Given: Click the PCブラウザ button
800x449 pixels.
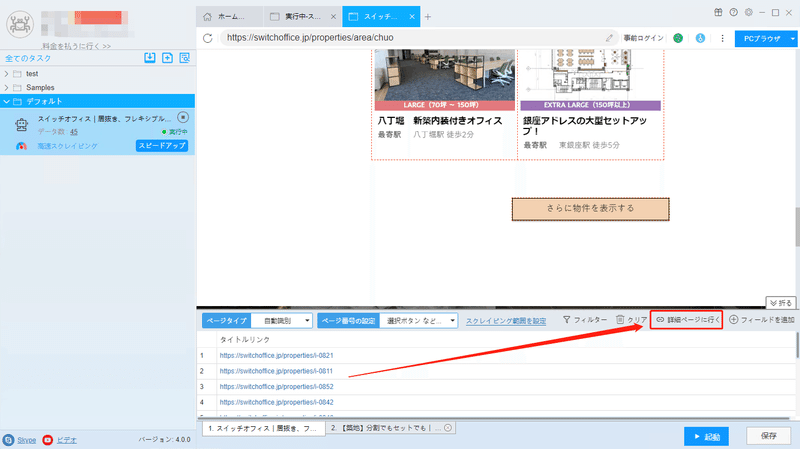Looking at the screenshot, I should point(761,38).
